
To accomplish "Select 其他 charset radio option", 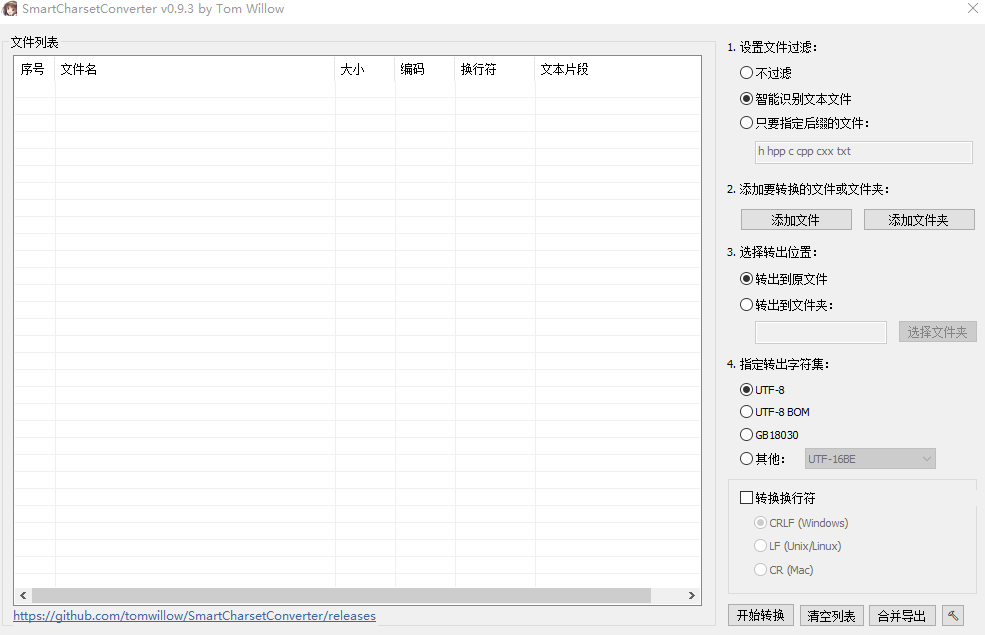I will [762, 459].
